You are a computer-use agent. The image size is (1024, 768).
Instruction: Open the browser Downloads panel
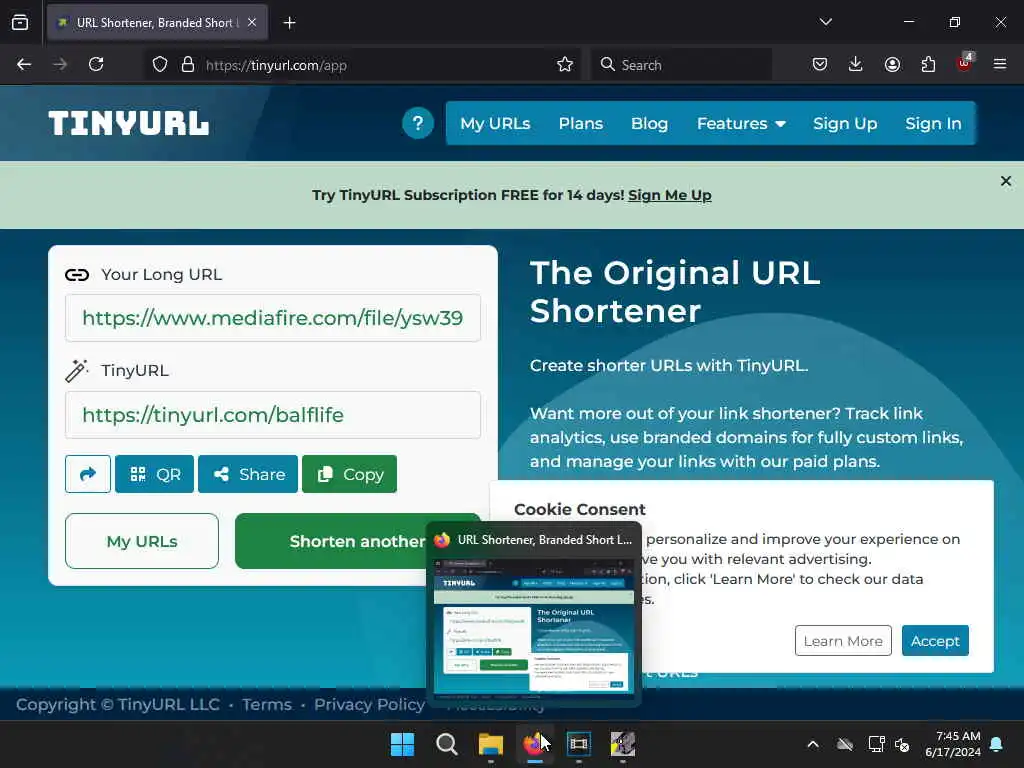coord(856,65)
